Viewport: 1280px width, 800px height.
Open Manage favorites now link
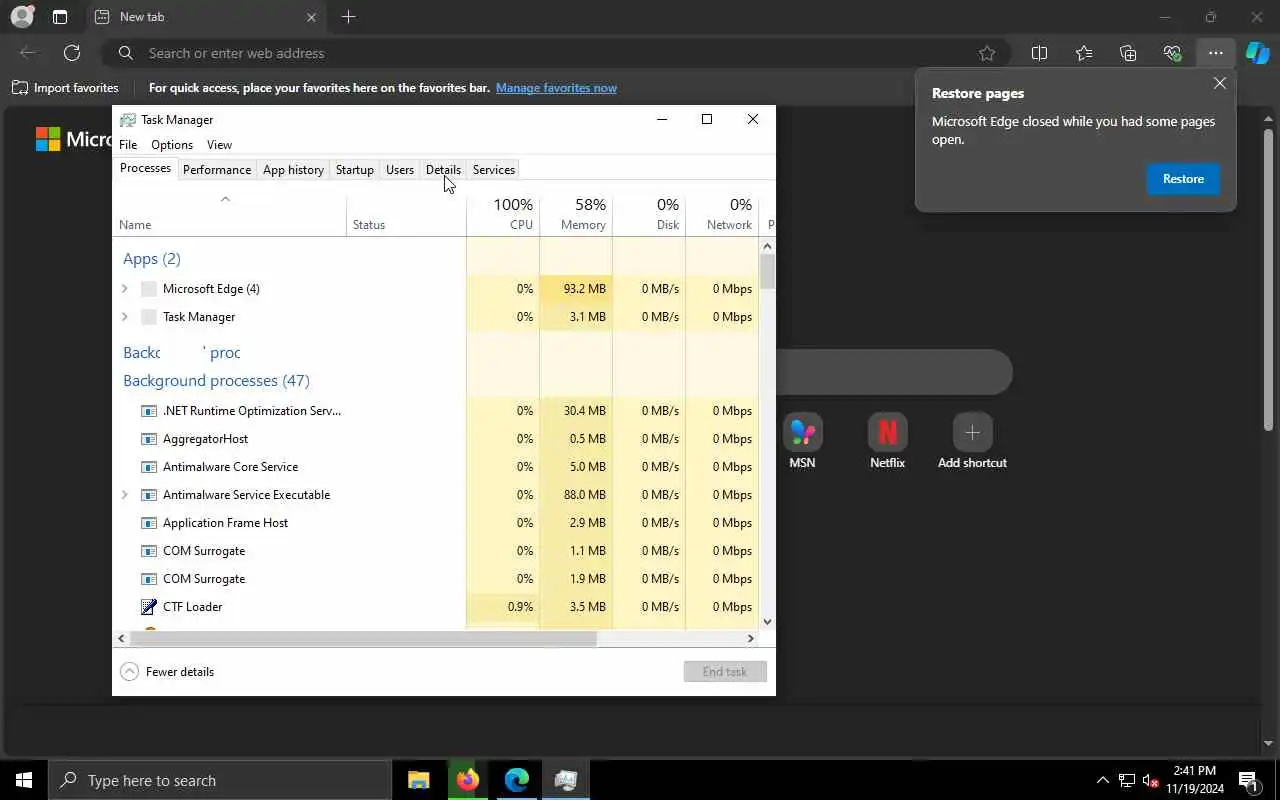click(x=556, y=88)
